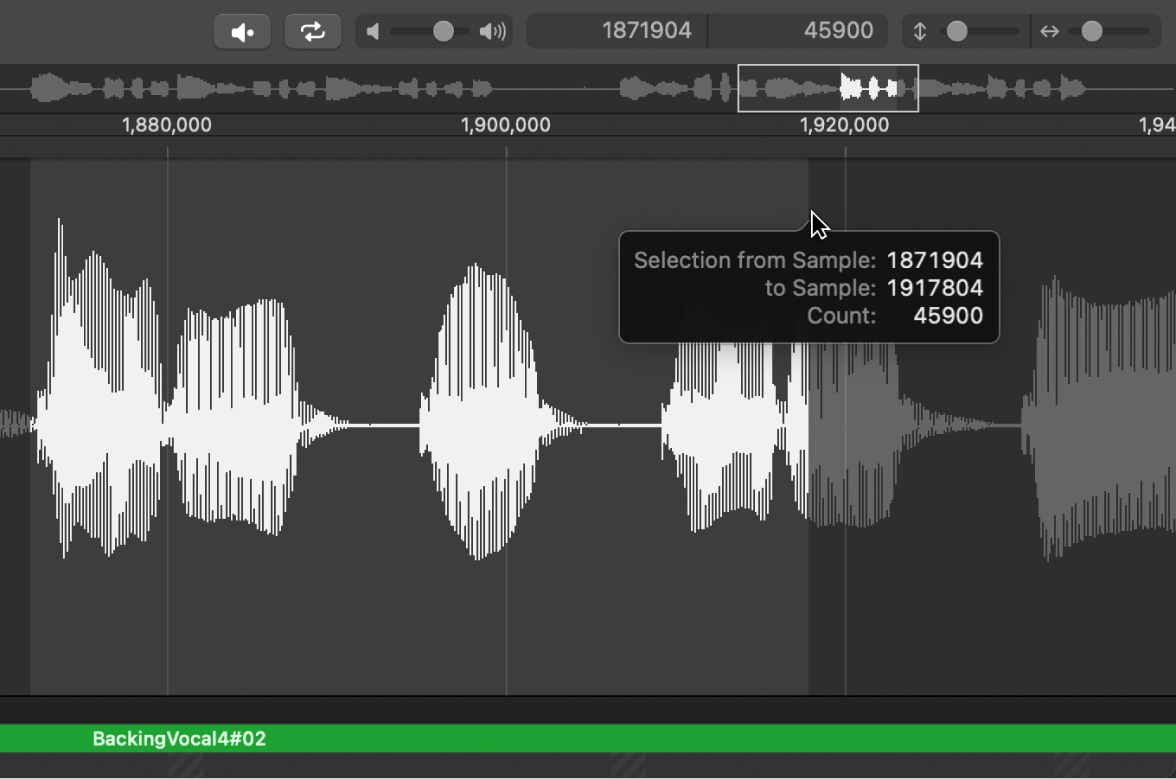The width and height of the screenshot is (1176, 779).
Task: Click the right loud-speaker icon beside the volume slider
Action: [494, 30]
